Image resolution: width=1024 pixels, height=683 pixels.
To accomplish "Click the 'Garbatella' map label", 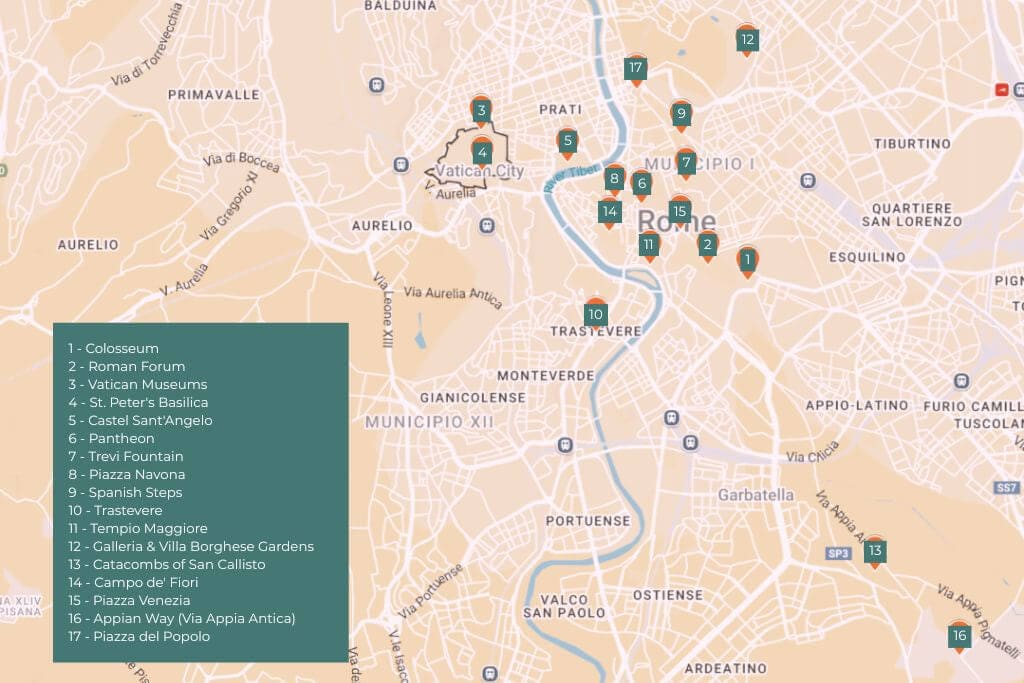I will (x=756, y=495).
